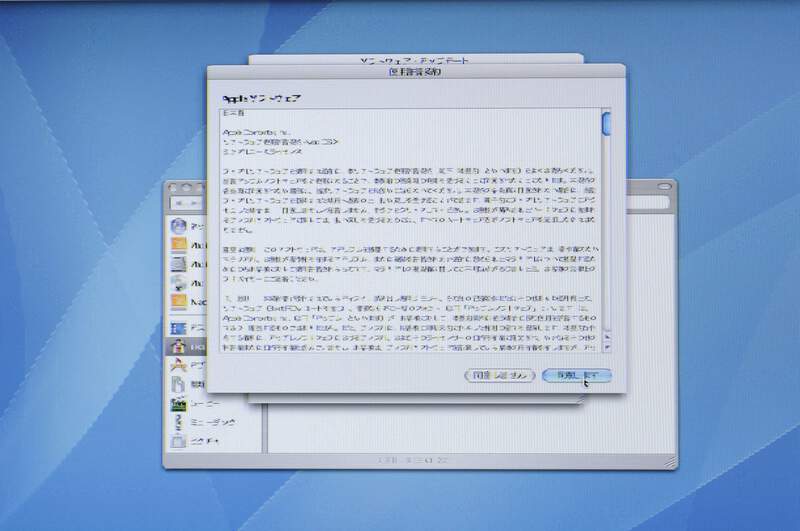800x531 pixels.
Task: Click the Network globe icon in Finder sidebar
Action: [179, 226]
